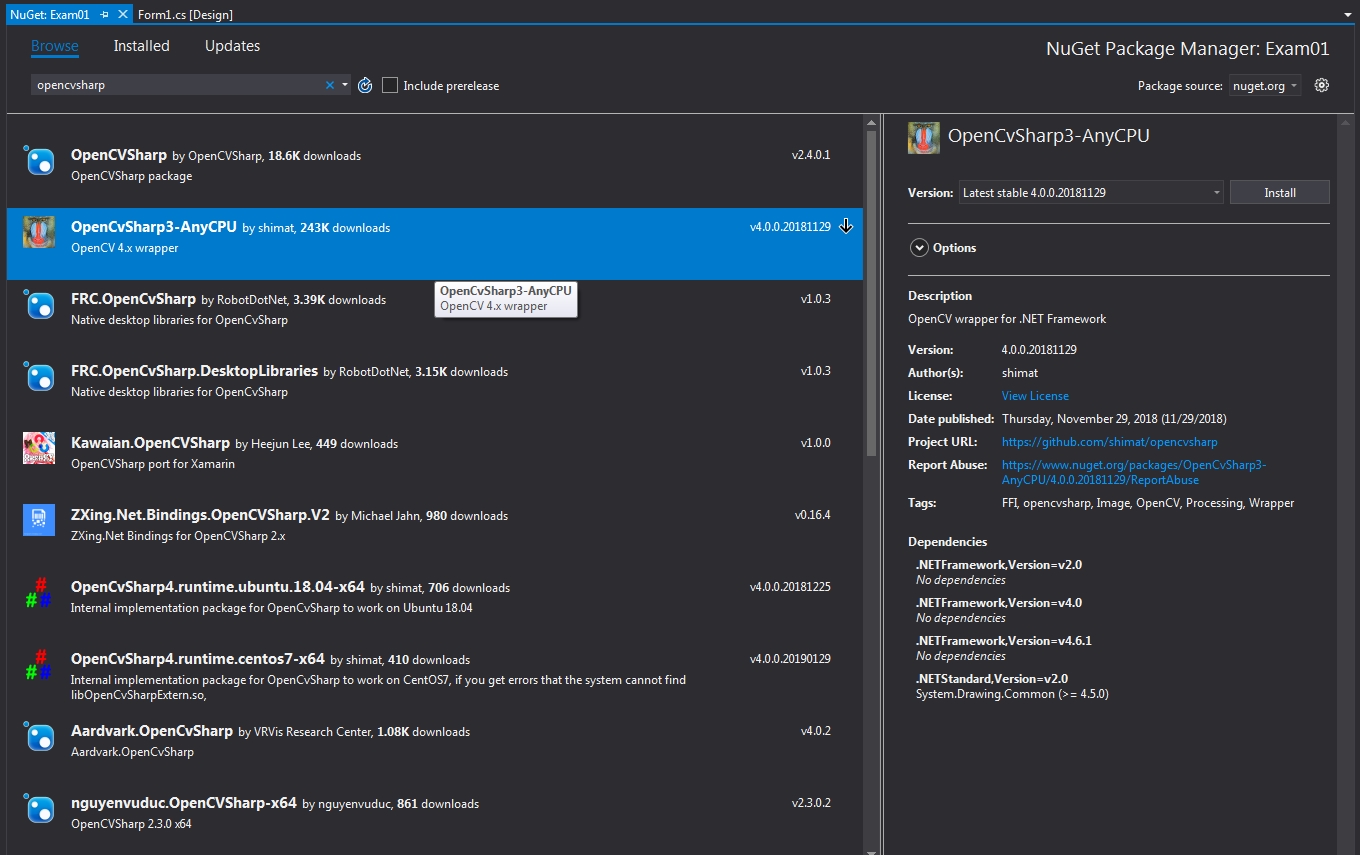Click the centos7-x64 runtime package icon
The width and height of the screenshot is (1360, 855).
pos(39,664)
